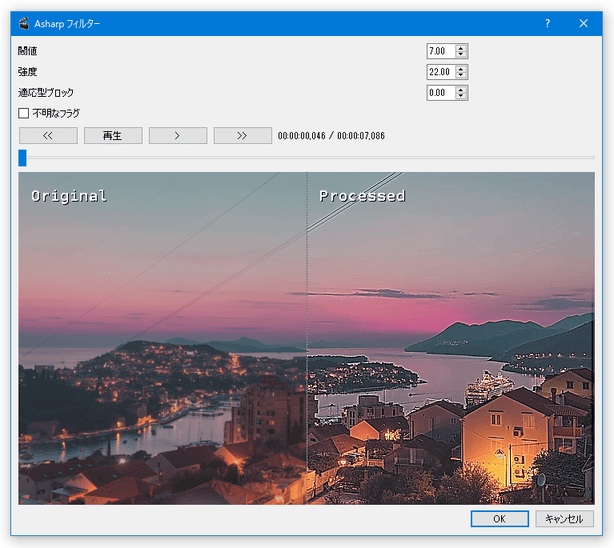
Task: Decrease the 適応型ブロック value with down arrow
Action: (461, 96)
